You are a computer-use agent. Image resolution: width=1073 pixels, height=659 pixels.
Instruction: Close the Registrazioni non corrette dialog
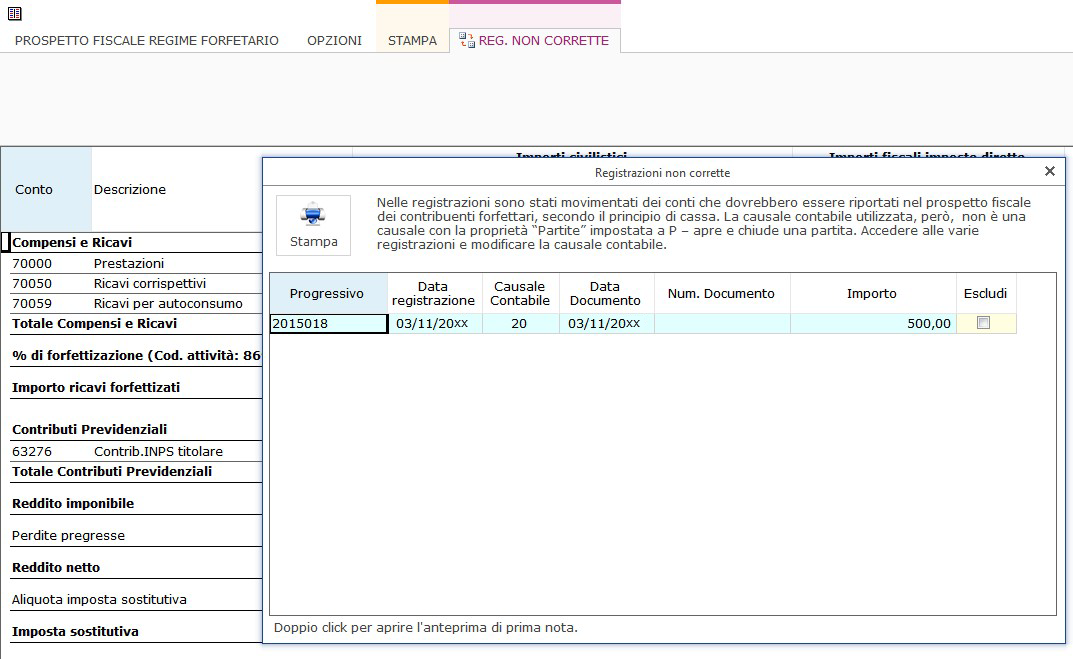tap(1049, 170)
